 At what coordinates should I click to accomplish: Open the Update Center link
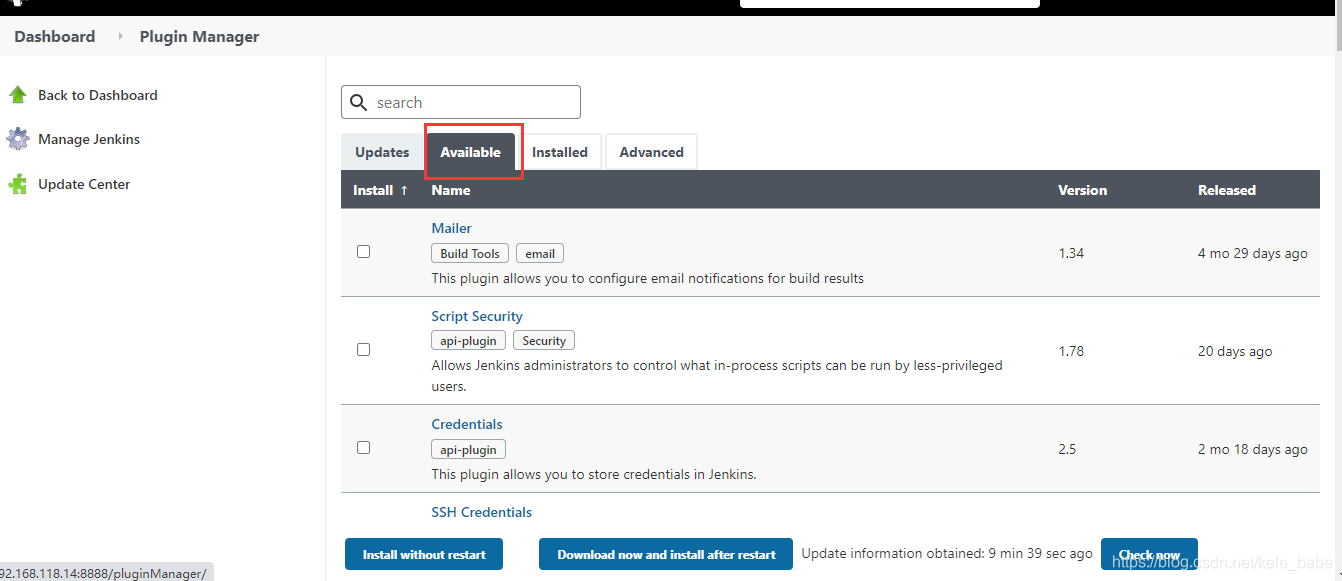(84, 184)
